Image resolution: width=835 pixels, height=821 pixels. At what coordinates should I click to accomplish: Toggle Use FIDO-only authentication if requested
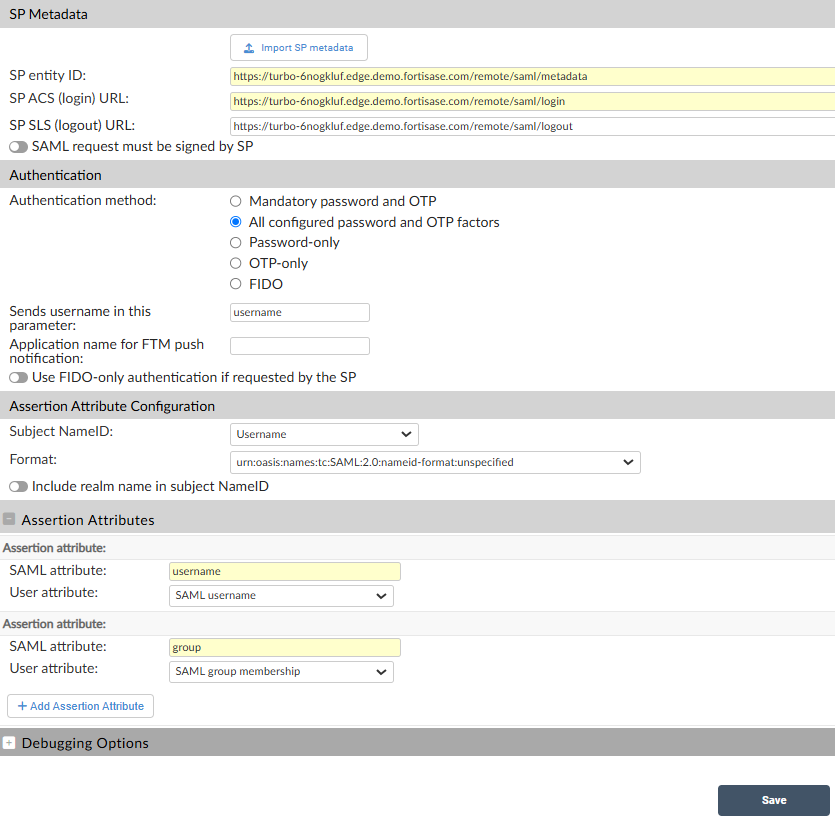[17, 377]
